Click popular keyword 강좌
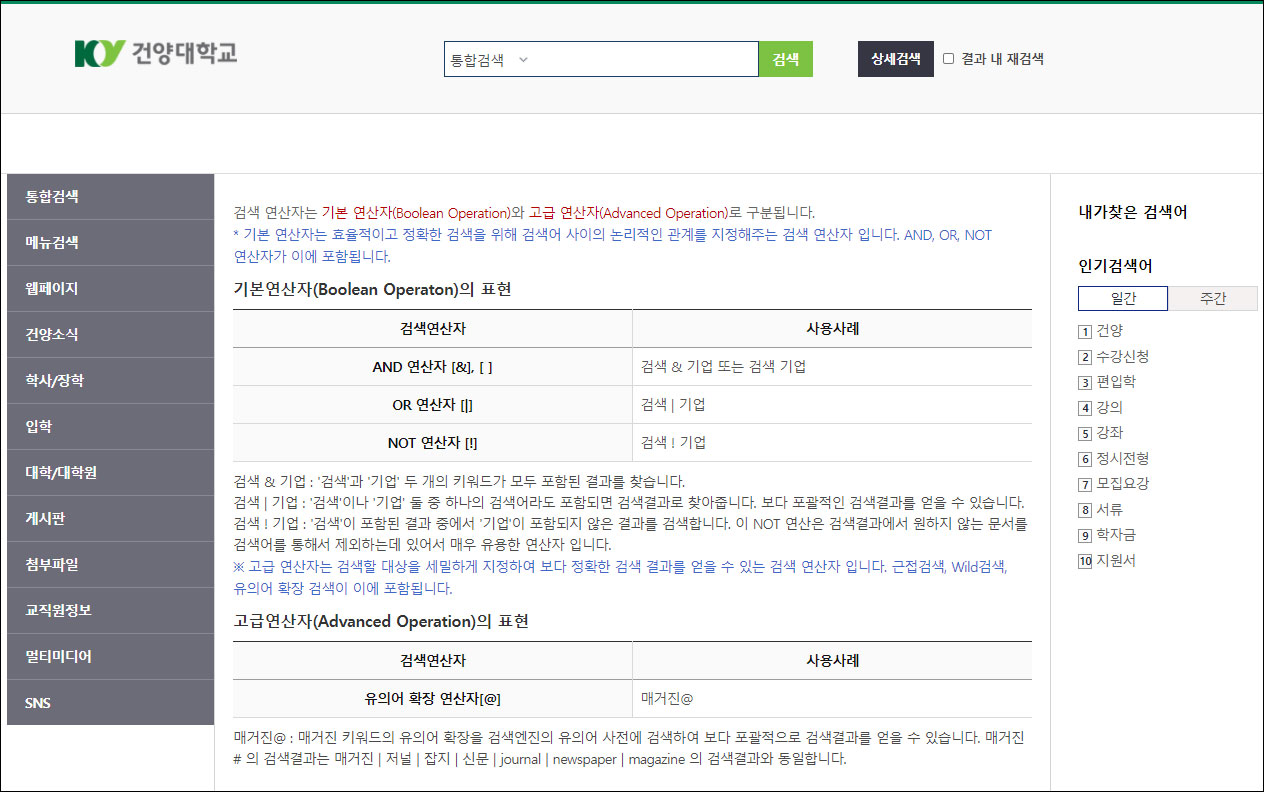This screenshot has width=1264, height=792. (1109, 433)
